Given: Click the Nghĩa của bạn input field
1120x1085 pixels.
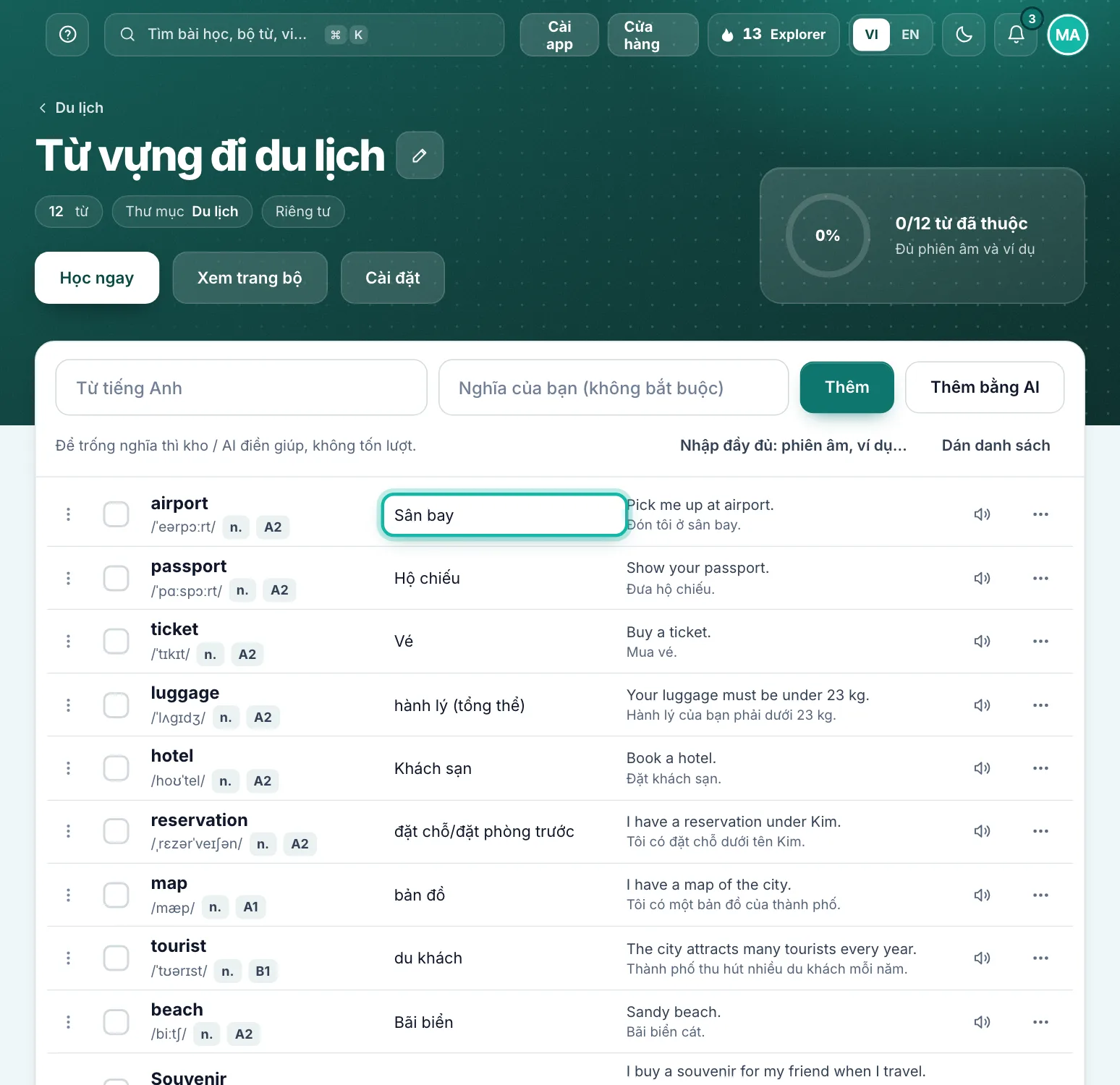Looking at the screenshot, I should pos(614,388).
